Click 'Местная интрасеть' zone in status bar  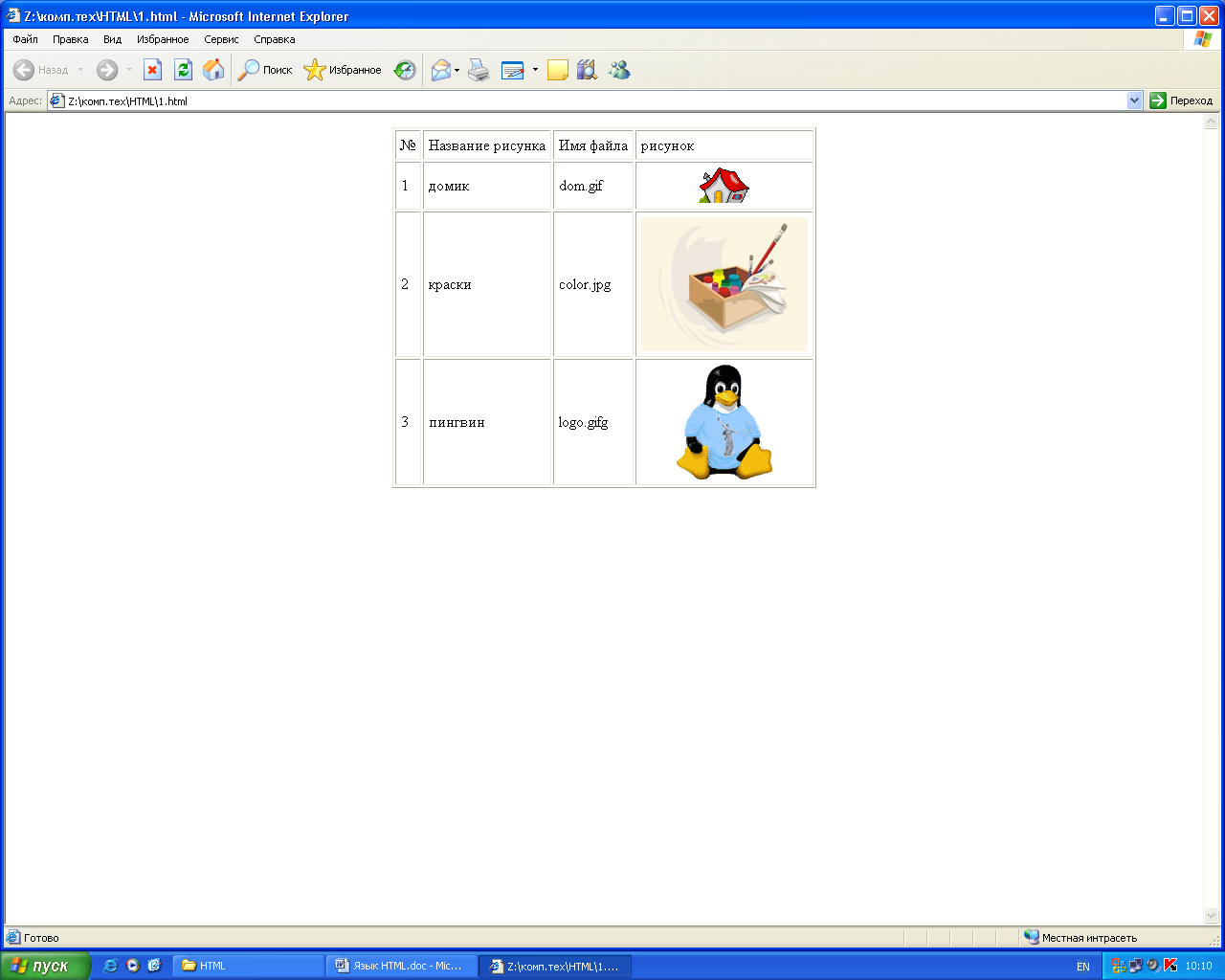click(x=1089, y=938)
